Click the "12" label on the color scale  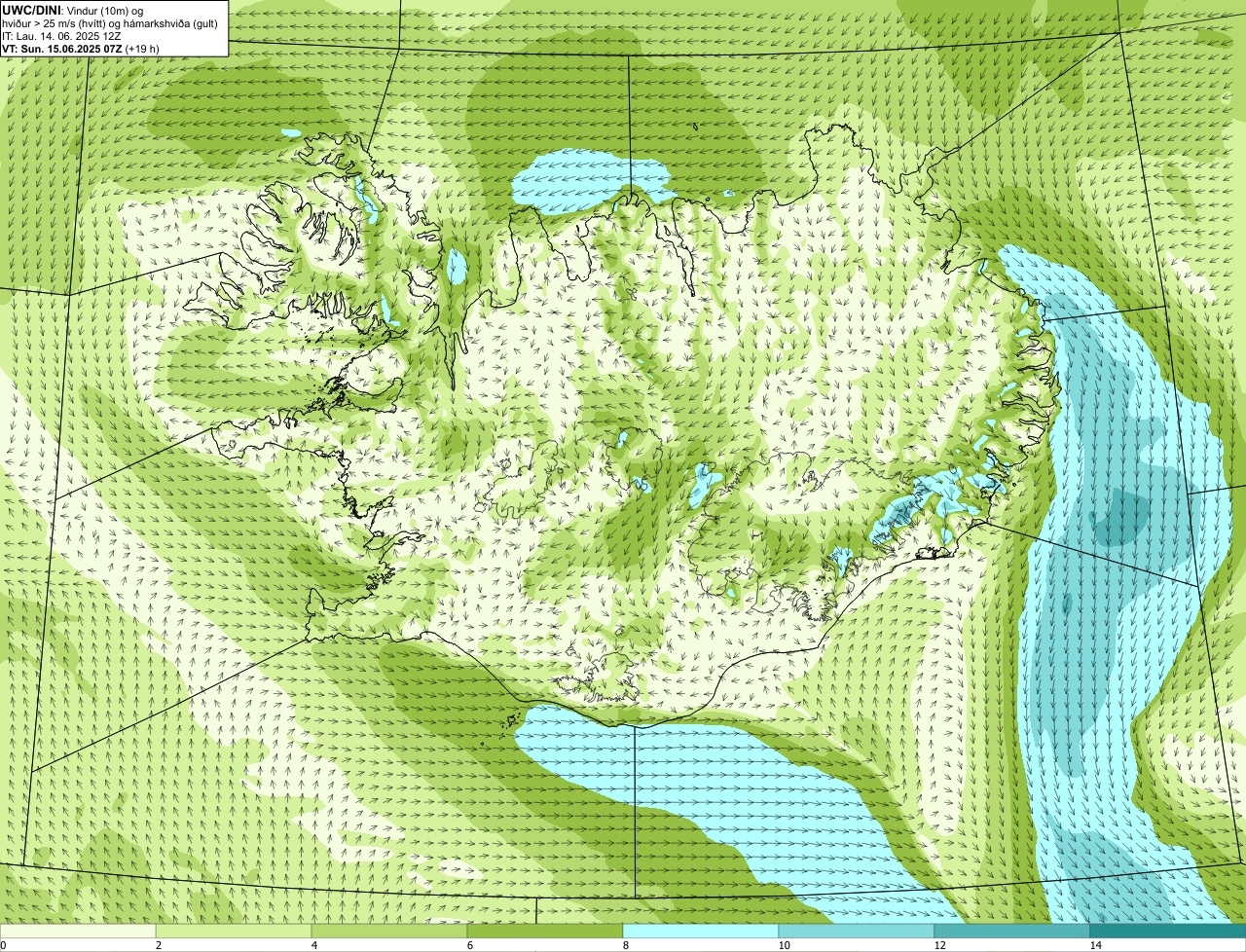(x=939, y=945)
